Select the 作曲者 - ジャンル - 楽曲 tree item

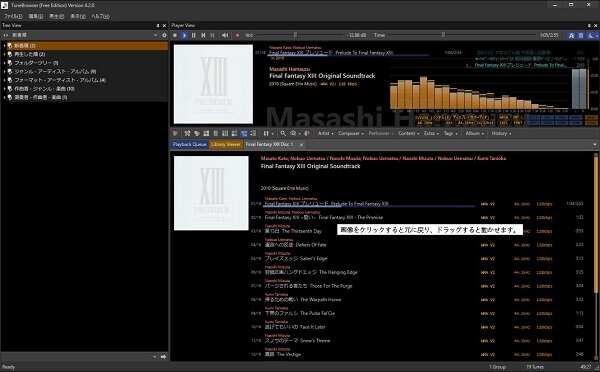tap(44, 89)
